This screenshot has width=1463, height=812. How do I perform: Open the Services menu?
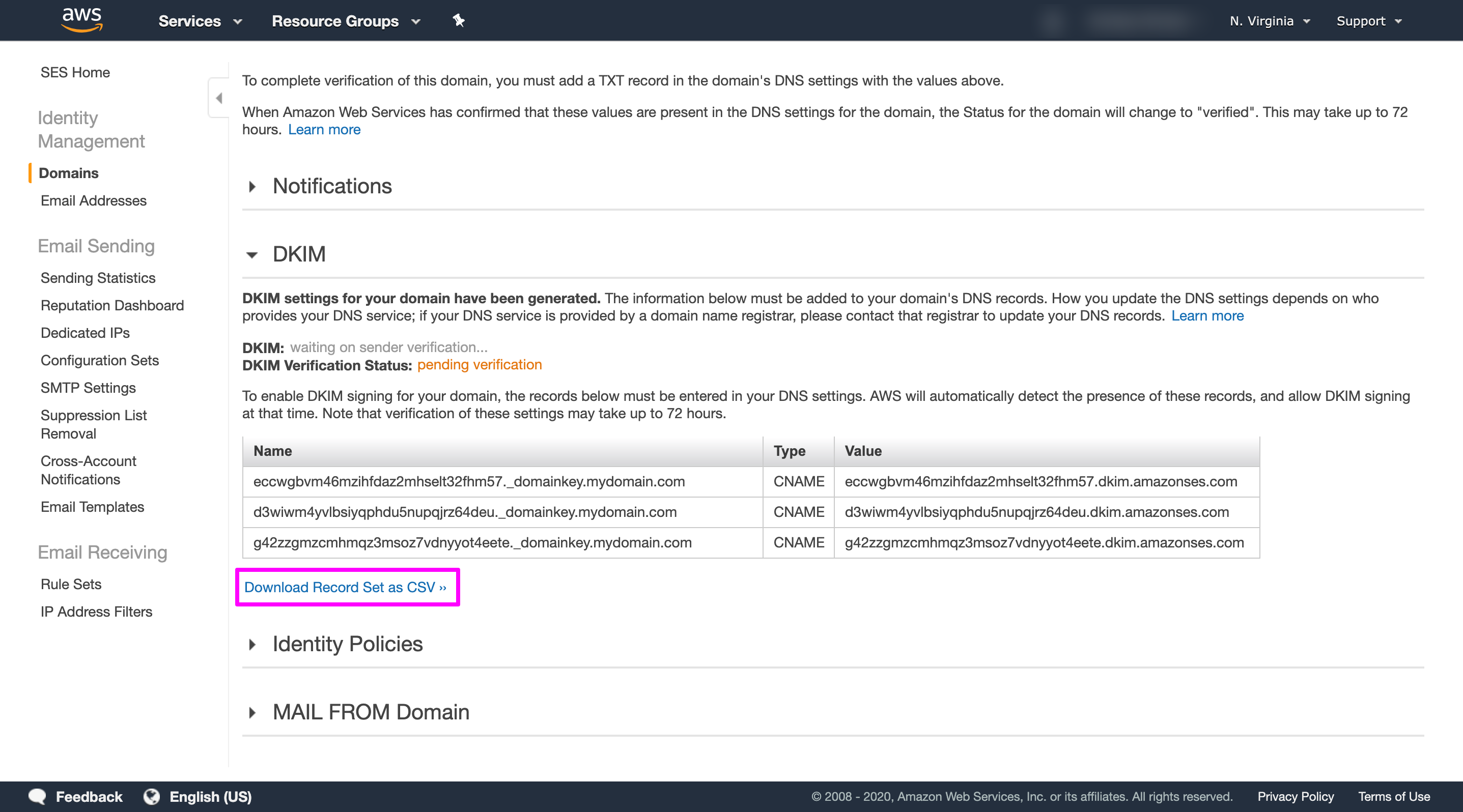point(200,20)
